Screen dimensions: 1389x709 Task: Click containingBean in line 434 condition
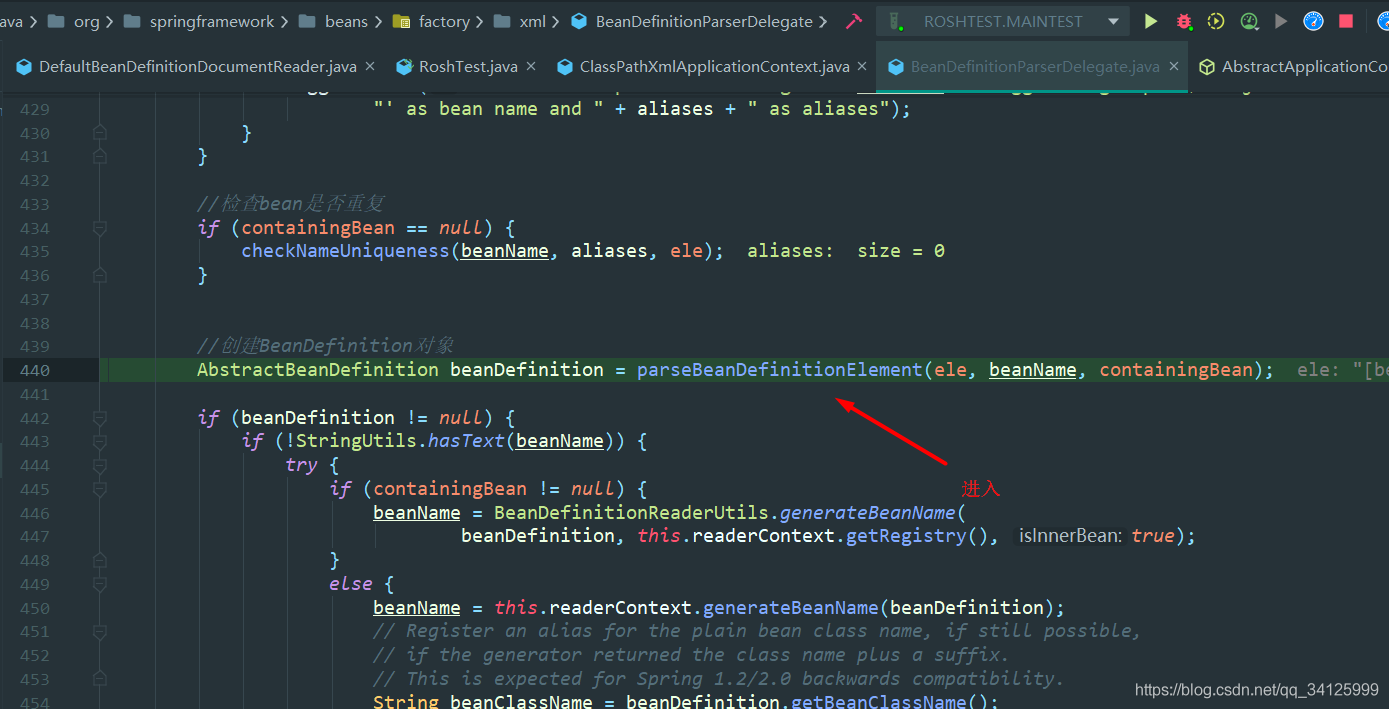(x=318, y=228)
